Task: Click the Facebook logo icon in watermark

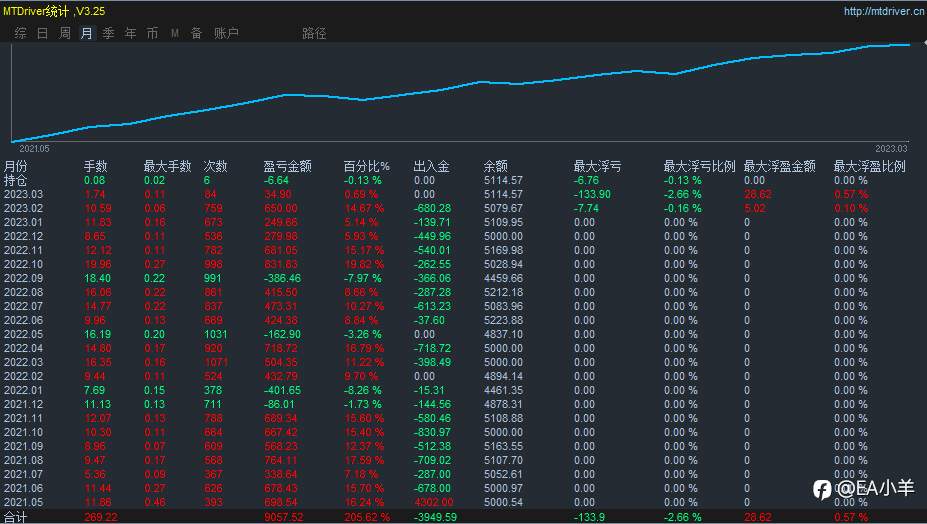Action: click(822, 489)
